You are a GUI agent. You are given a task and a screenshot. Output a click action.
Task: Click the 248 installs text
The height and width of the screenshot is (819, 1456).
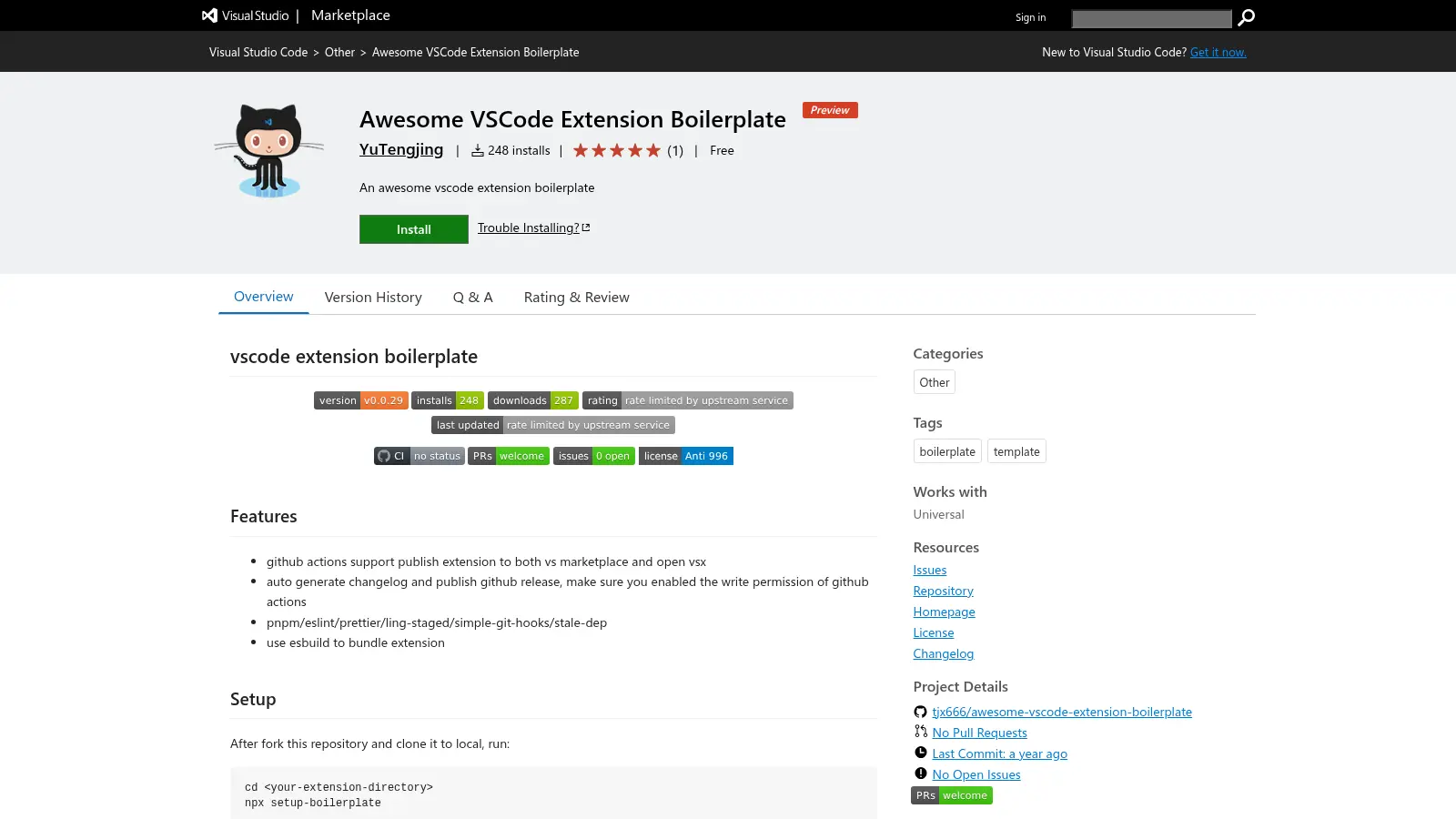(519, 150)
